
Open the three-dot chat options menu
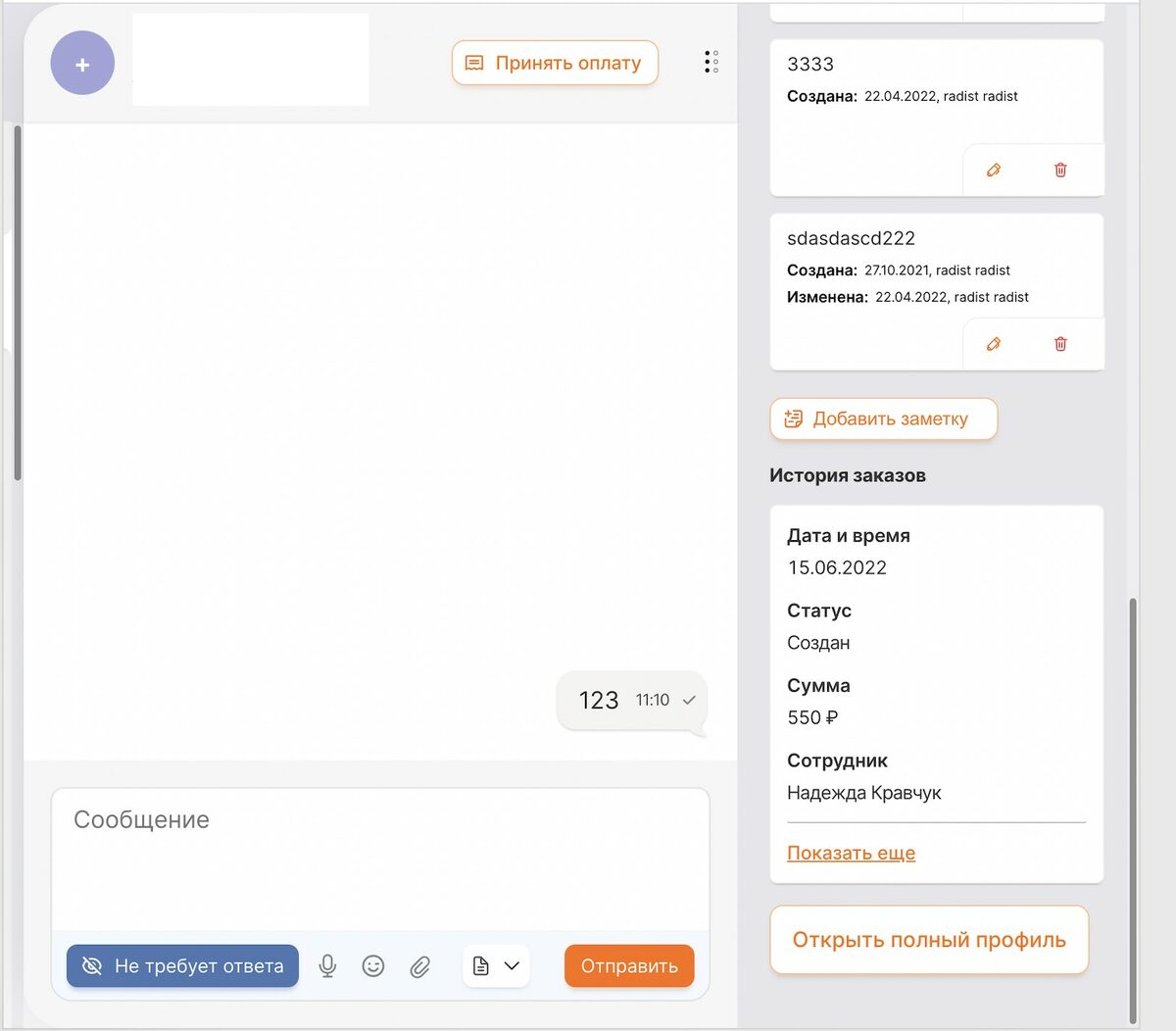point(711,63)
